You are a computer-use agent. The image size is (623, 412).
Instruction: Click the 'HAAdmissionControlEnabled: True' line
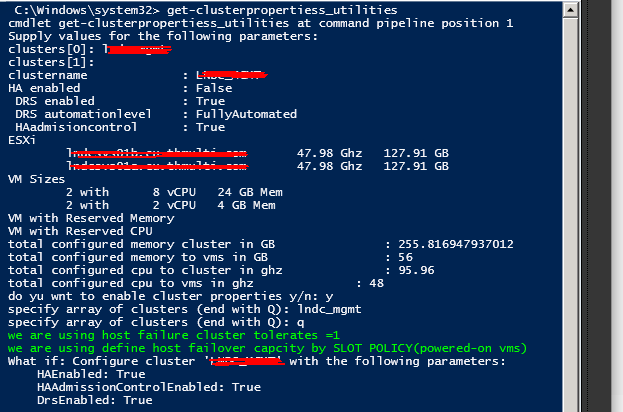[149, 387]
